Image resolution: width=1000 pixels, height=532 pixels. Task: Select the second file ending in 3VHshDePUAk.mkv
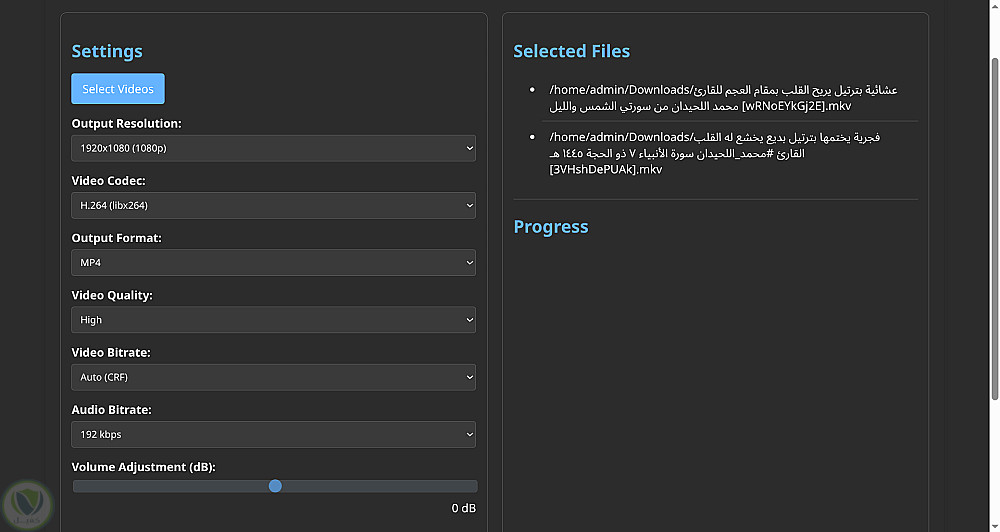[x=715, y=153]
